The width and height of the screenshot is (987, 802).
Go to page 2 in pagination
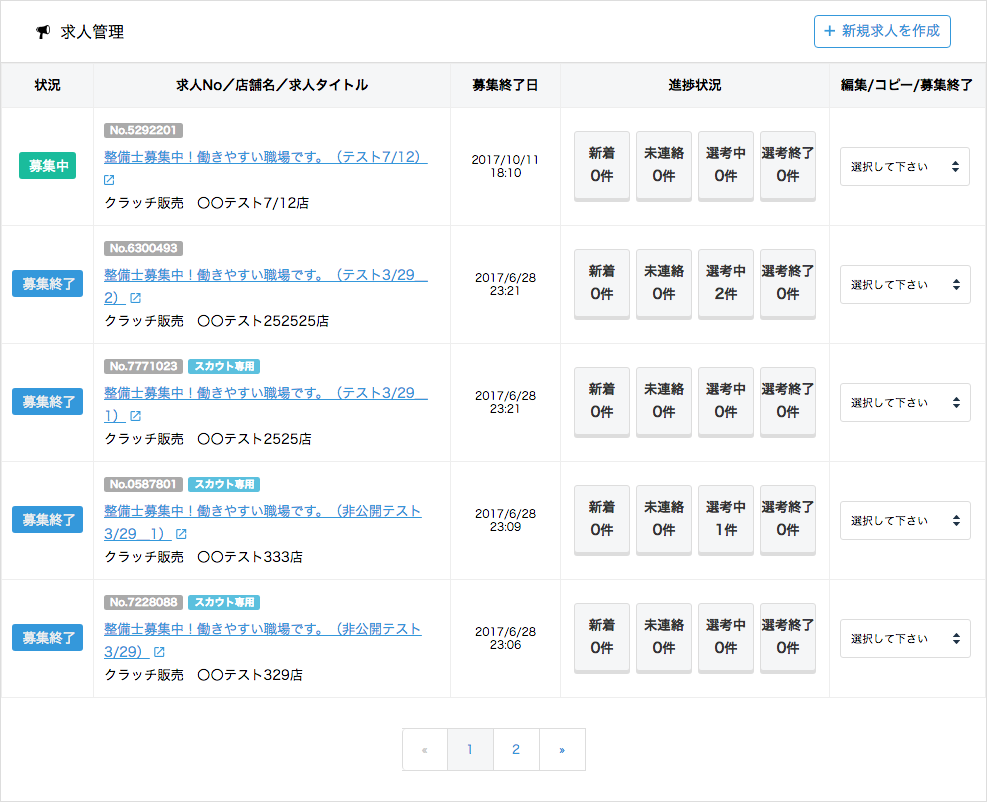(516, 750)
